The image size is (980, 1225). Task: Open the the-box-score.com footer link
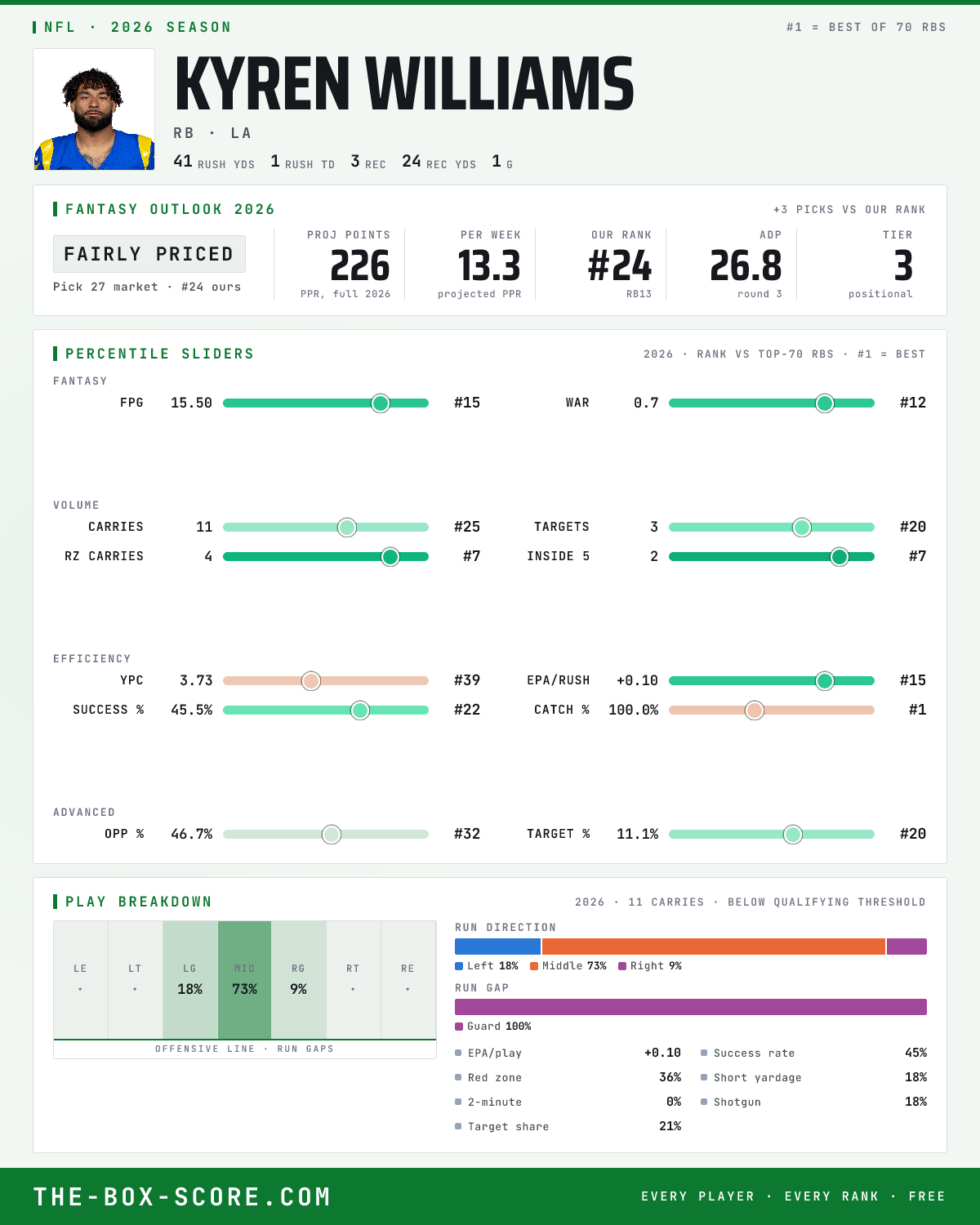pos(182,1196)
